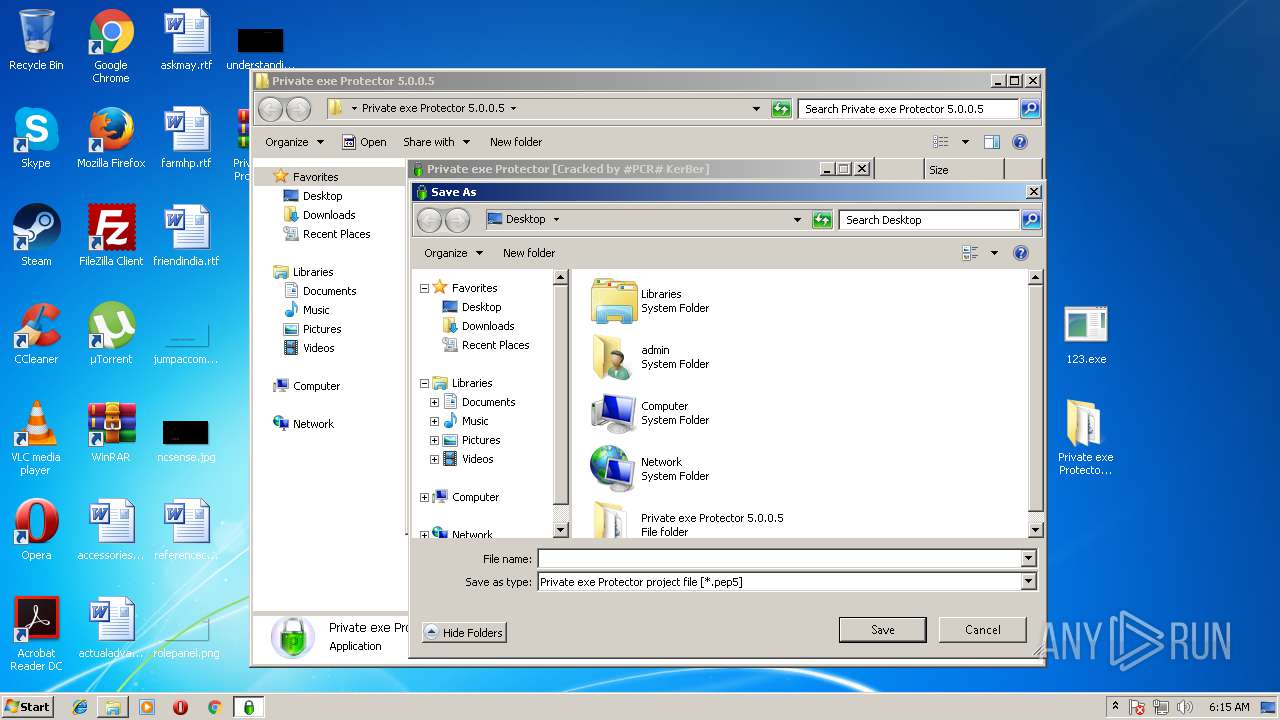1280x720 pixels.
Task: Launch CCleaner desktop shortcut
Action: pos(36,334)
